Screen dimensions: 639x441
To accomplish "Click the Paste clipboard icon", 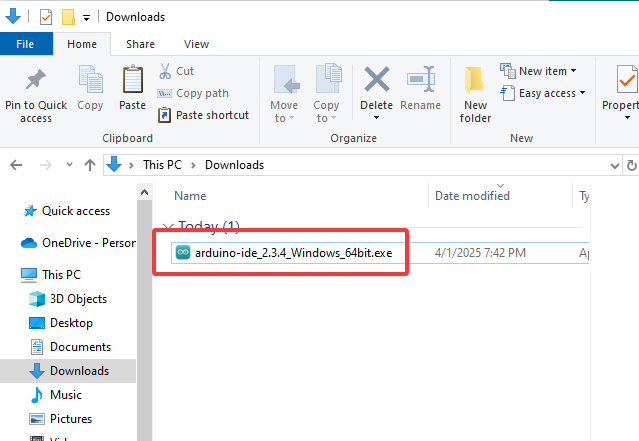I will click(x=132, y=79).
